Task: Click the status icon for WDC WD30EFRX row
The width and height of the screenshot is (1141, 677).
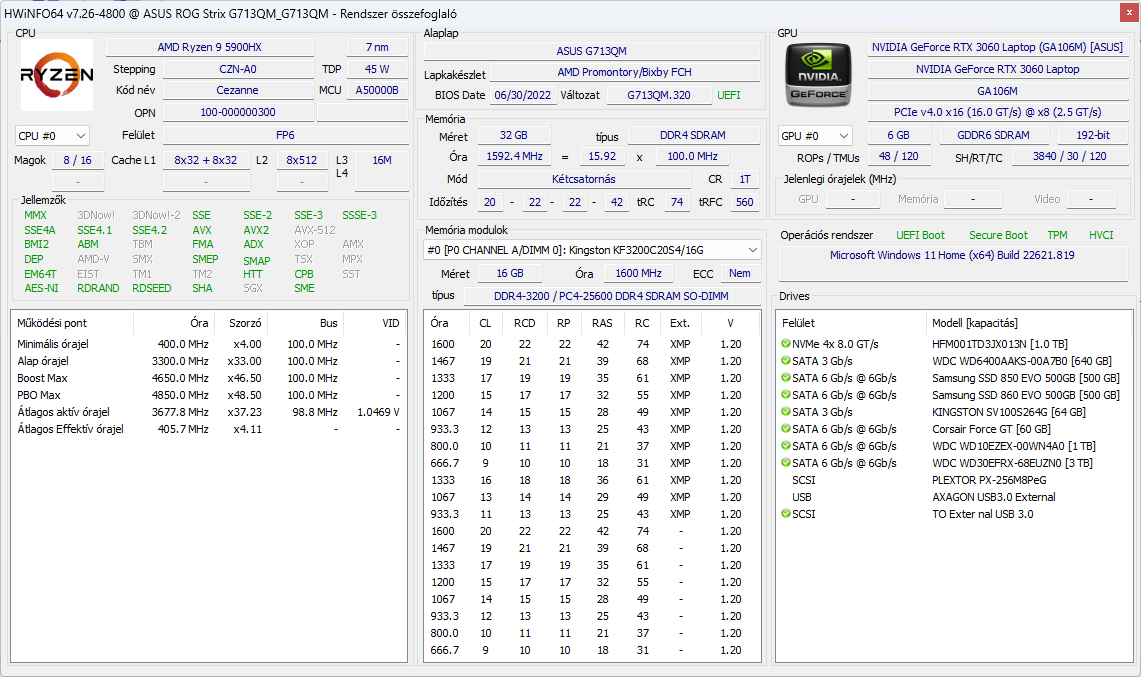Action: [786, 462]
